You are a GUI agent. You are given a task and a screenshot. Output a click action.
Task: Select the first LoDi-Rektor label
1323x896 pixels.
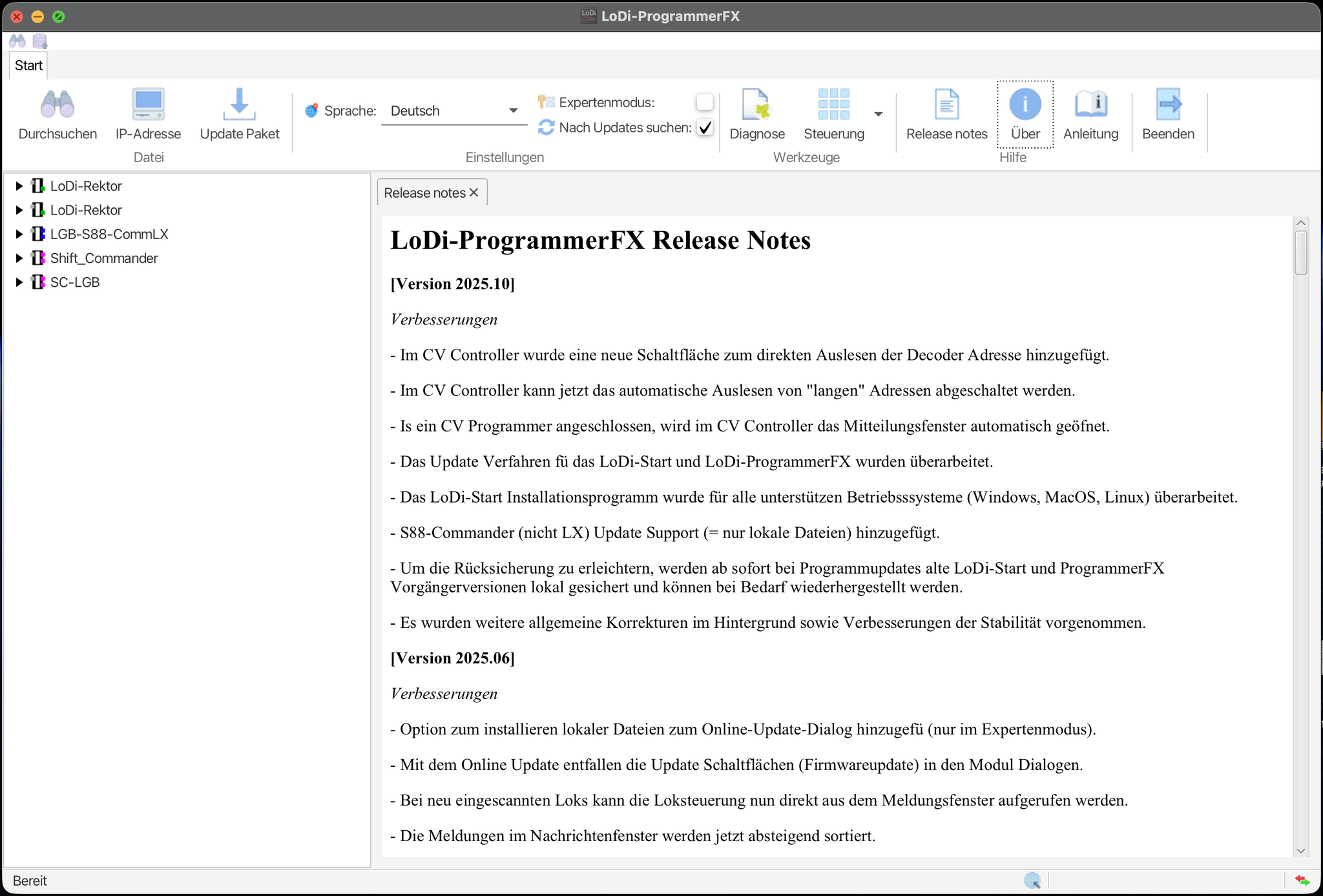[x=86, y=186]
